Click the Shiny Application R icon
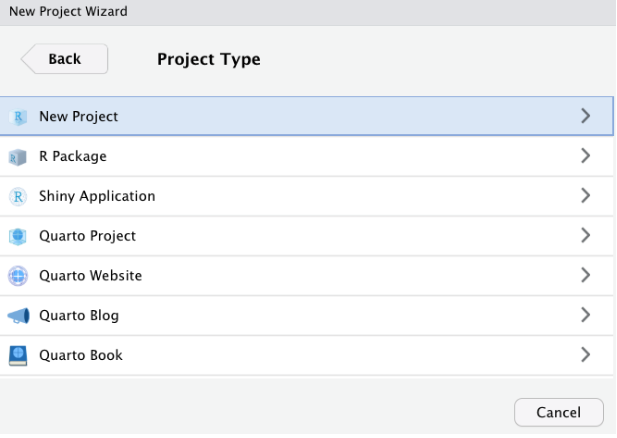Screen dimensions: 617x438 click(x=18, y=196)
